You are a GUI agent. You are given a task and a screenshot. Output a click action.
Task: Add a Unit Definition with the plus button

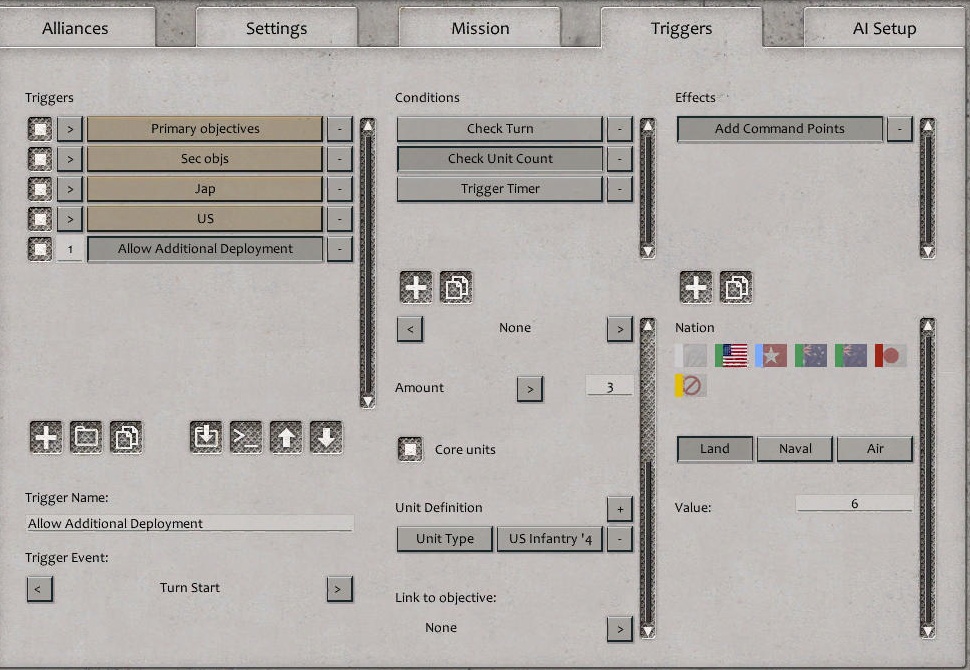620,509
